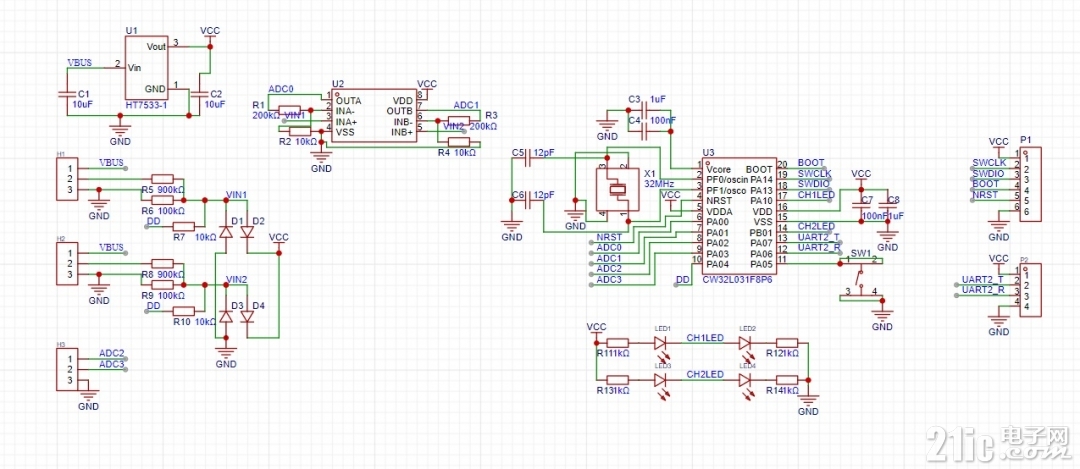Click the VCC power symbol above U1 Vout

(210, 34)
